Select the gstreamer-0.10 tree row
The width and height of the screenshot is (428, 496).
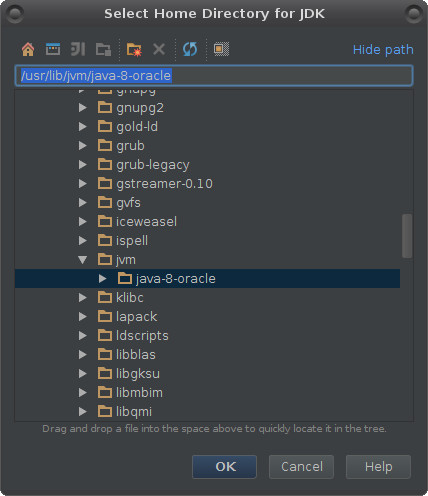(x=207, y=184)
